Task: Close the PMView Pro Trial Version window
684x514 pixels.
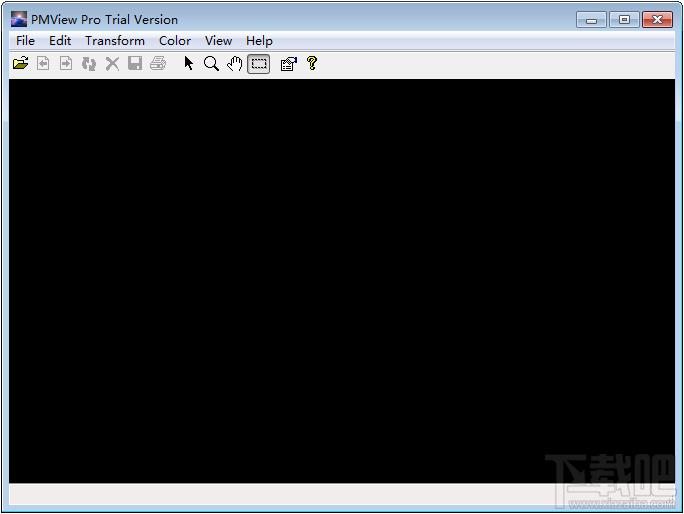Action: tap(657, 20)
